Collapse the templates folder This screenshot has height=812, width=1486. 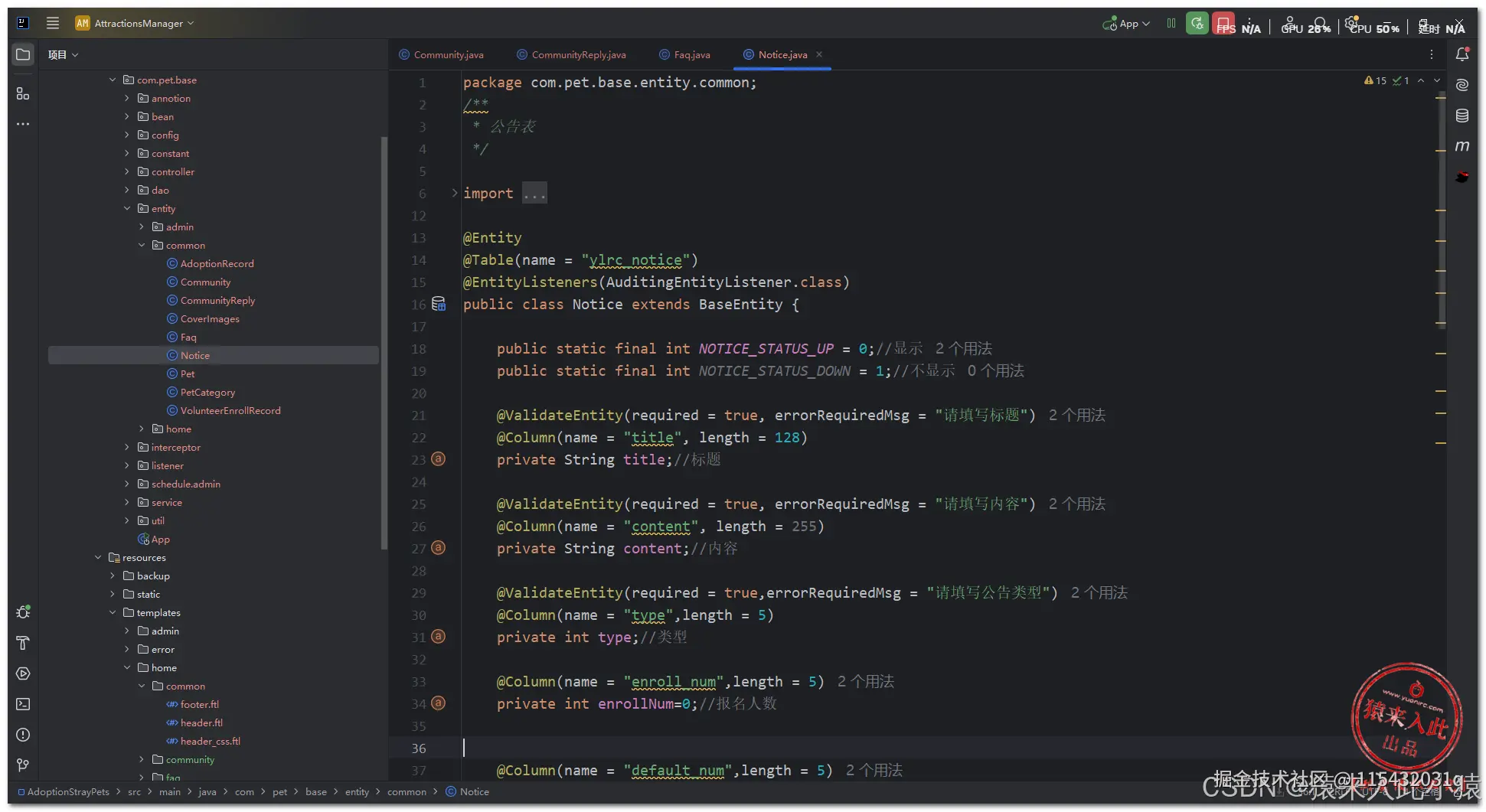(x=113, y=612)
